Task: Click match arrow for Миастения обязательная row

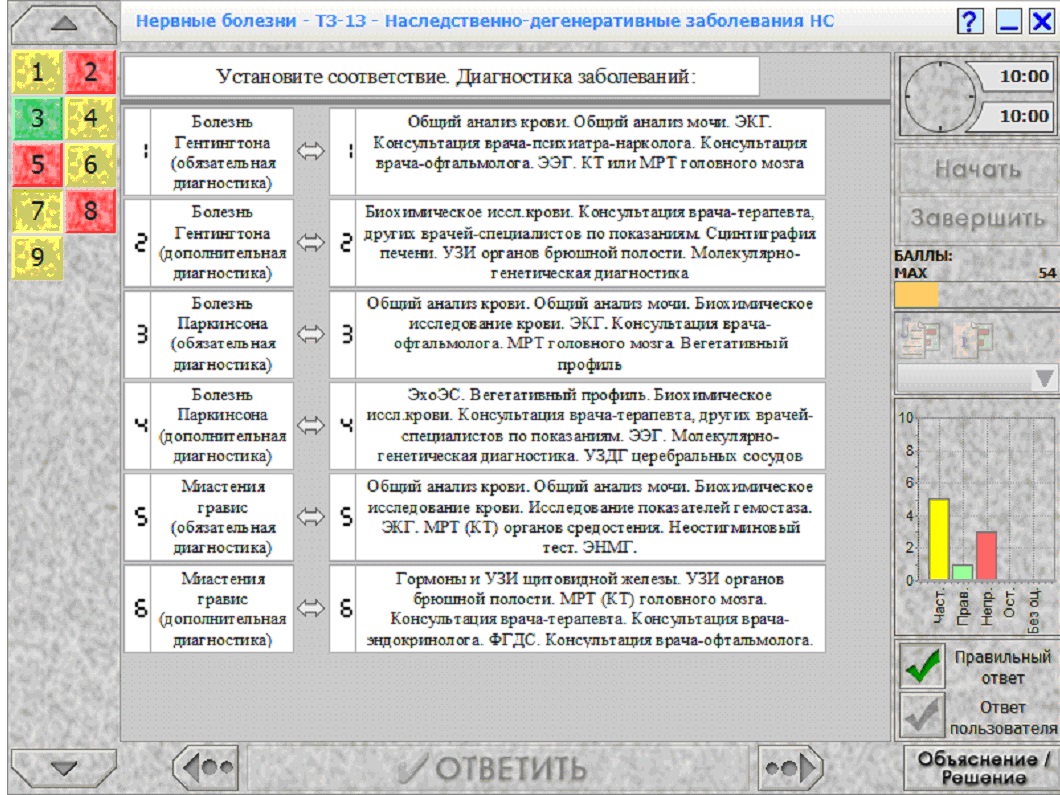Action: point(311,517)
